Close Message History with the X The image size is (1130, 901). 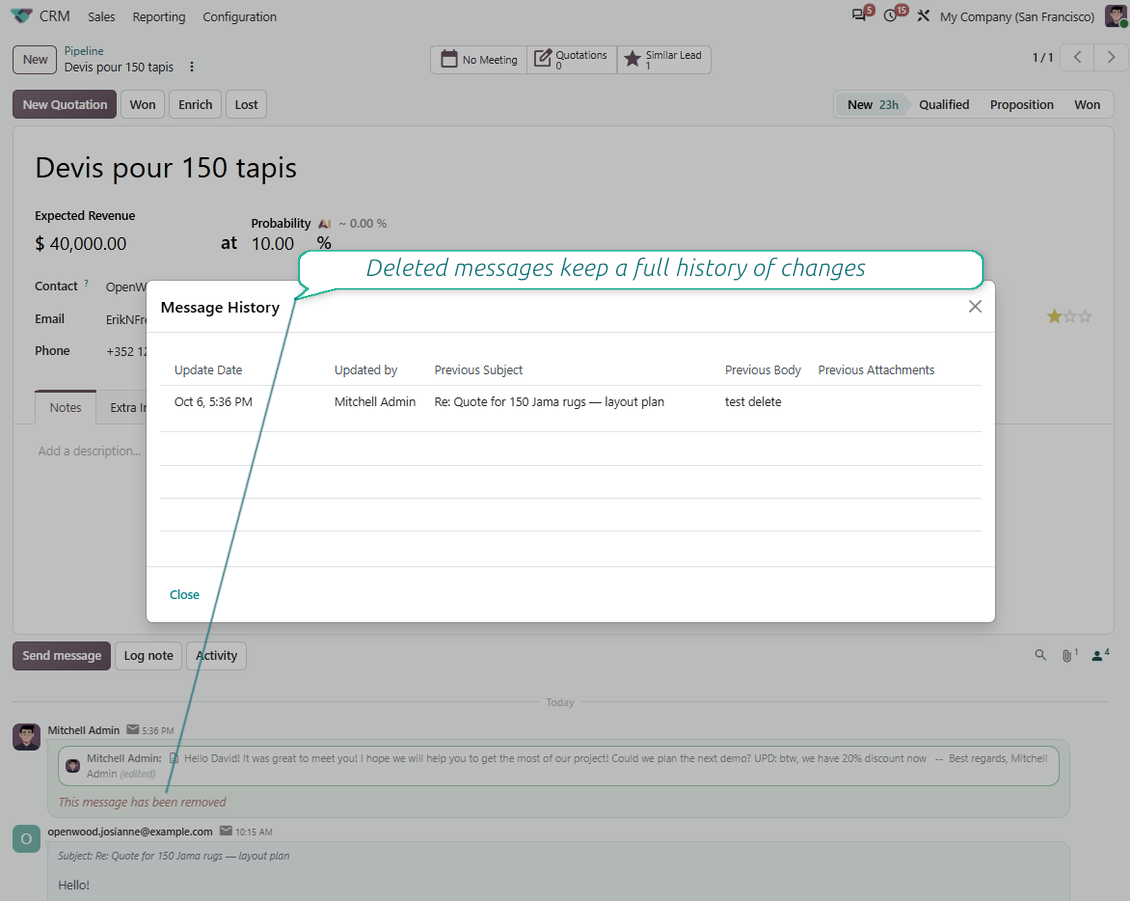tap(975, 306)
